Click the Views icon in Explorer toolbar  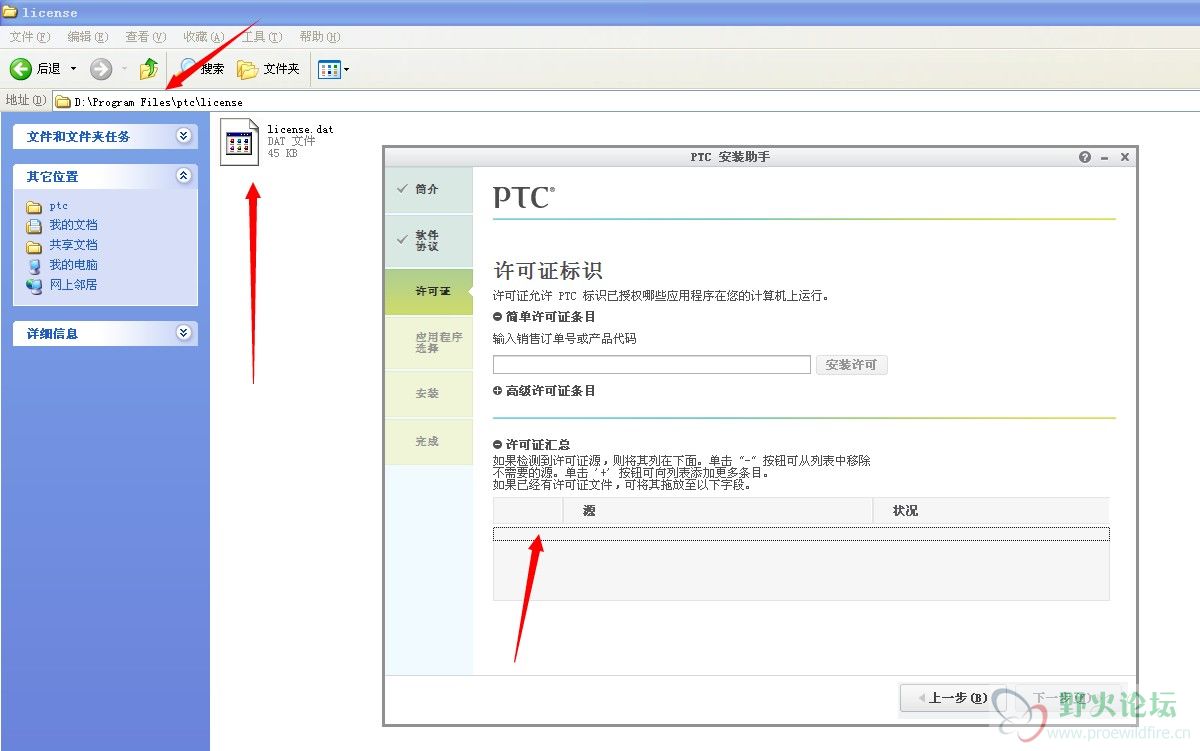point(329,69)
